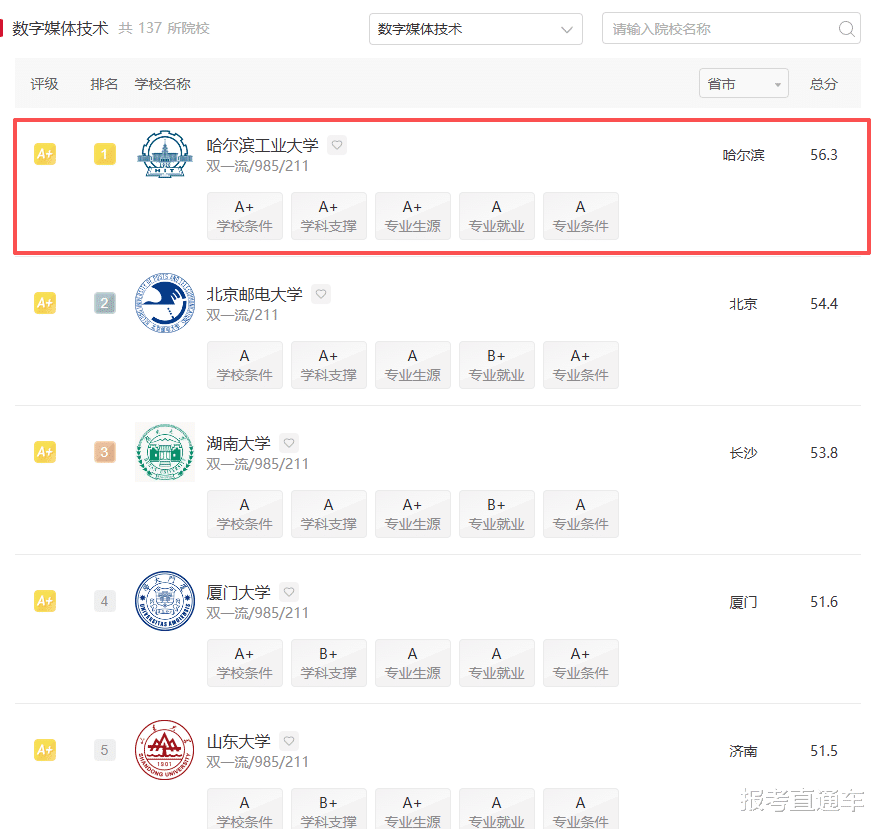Click 厦门大学 A+ 学校条件 tile
Image resolution: width=877 pixels, height=829 pixels.
(x=245, y=663)
